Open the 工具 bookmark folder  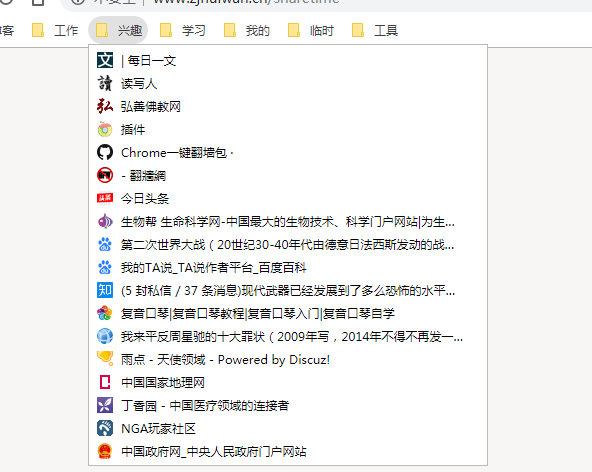click(x=375, y=30)
